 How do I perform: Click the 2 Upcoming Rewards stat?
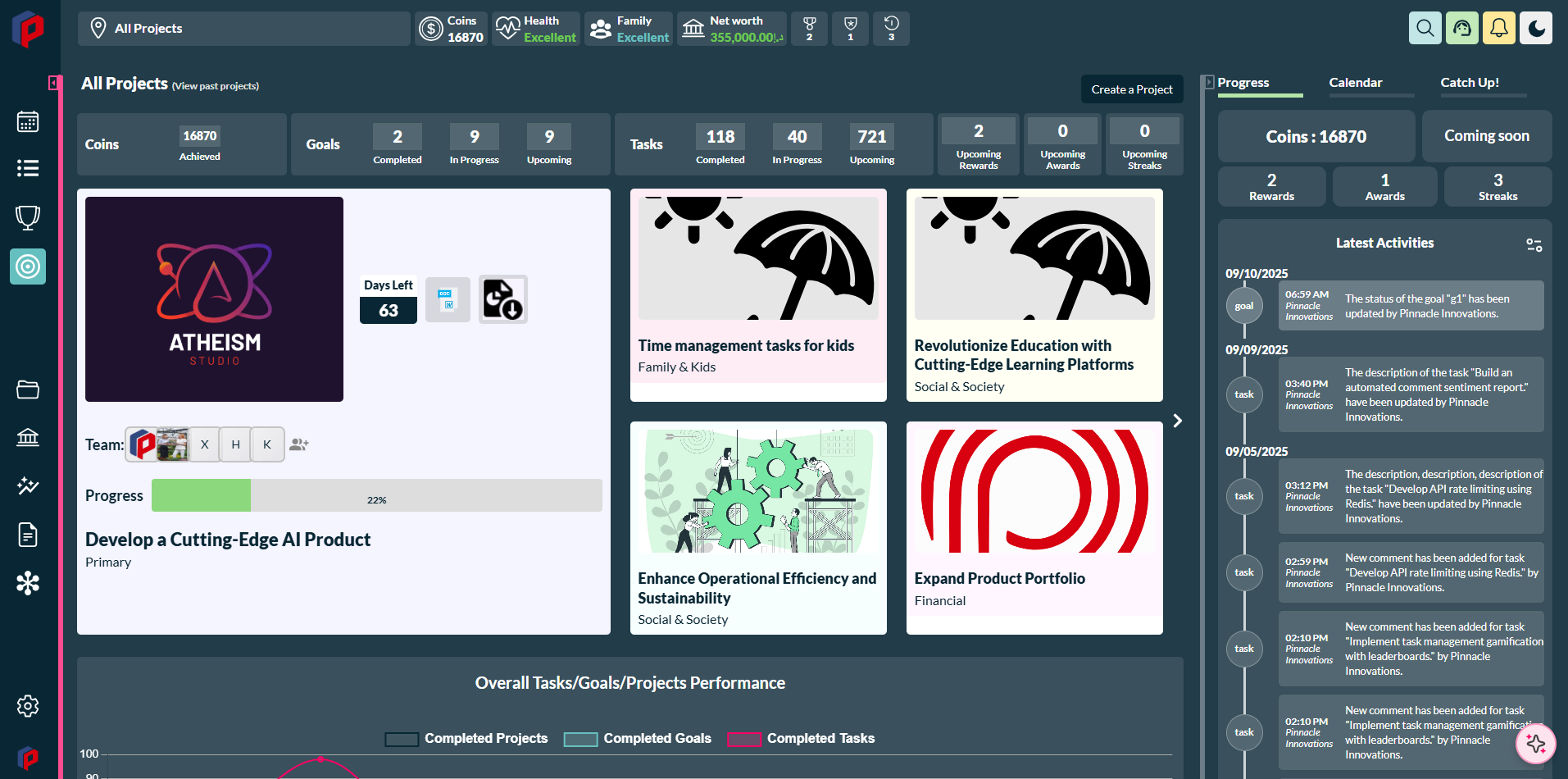point(979,144)
